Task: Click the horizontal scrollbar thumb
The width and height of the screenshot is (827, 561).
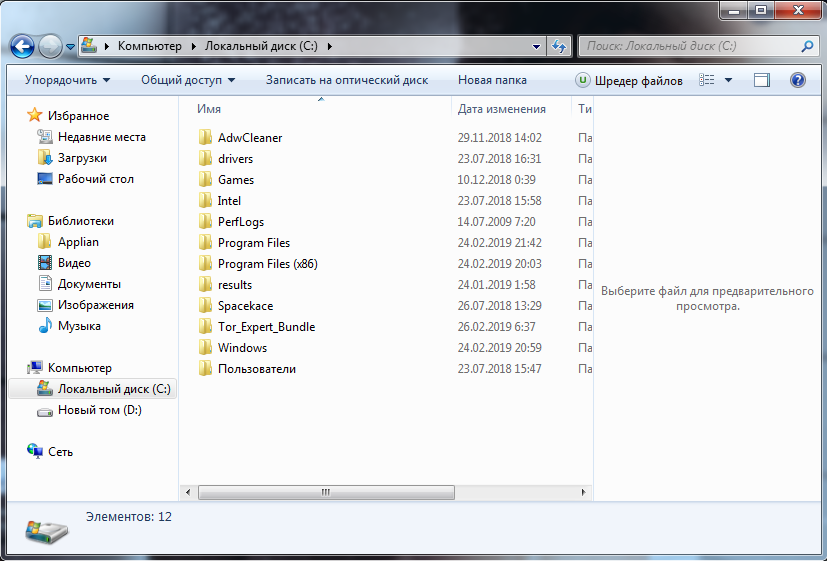Action: click(x=325, y=493)
